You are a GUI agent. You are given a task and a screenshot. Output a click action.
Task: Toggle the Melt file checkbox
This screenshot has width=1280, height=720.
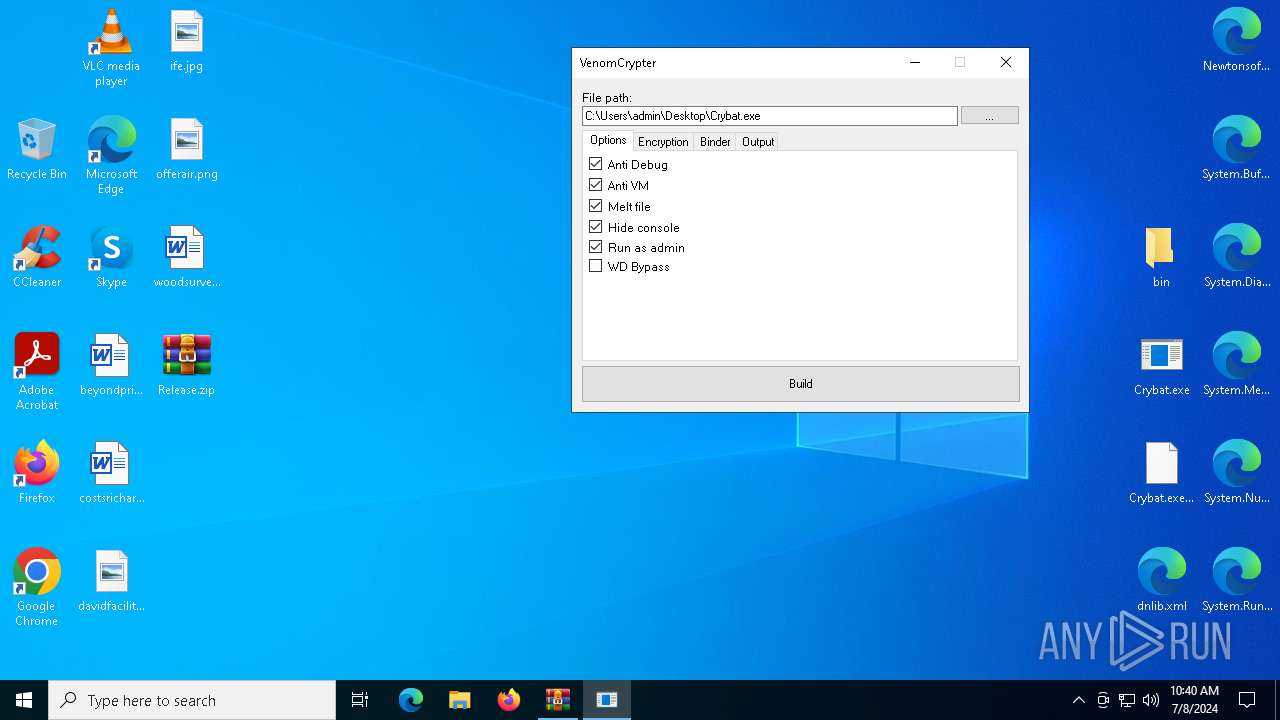click(596, 206)
